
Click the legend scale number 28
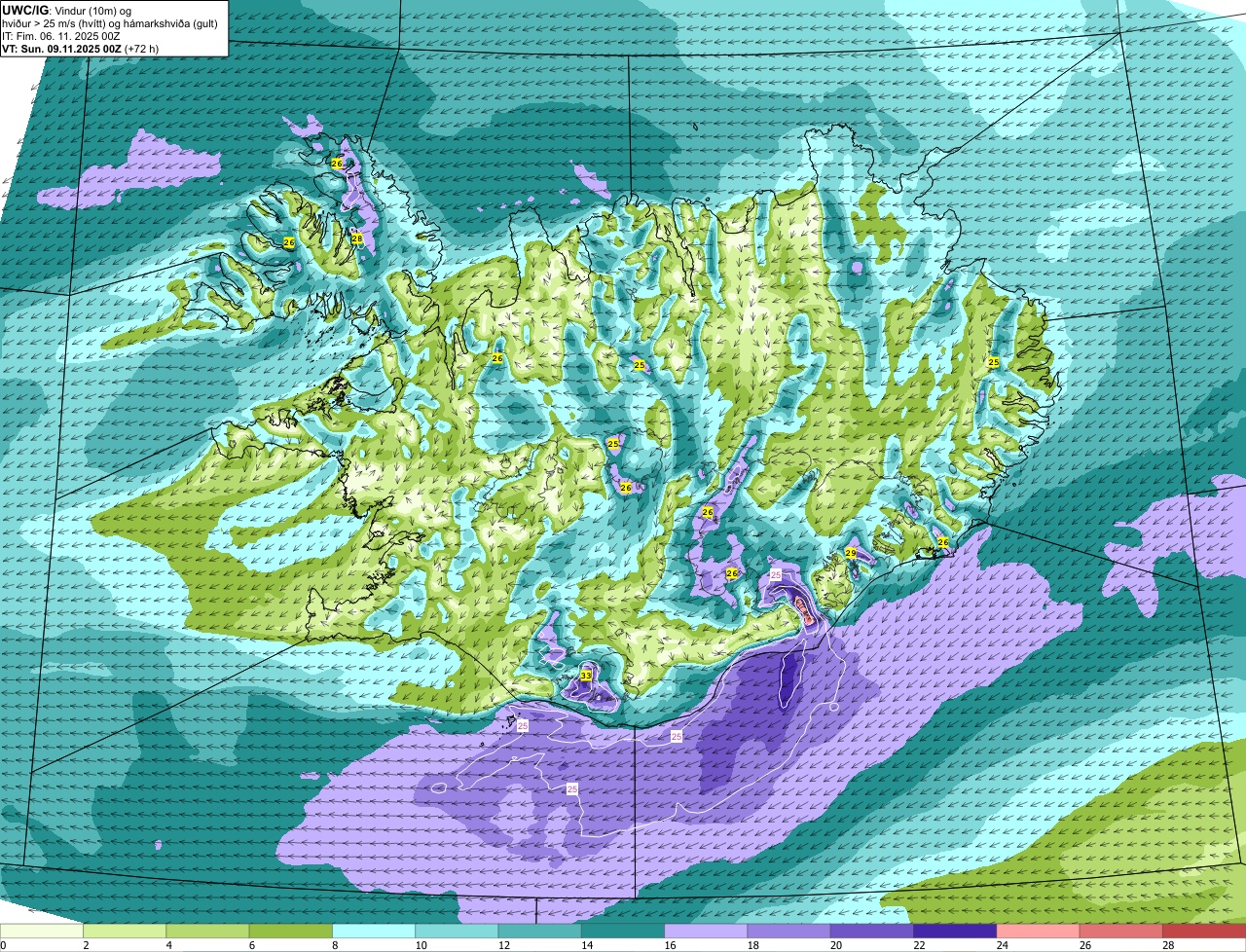[1168, 945]
